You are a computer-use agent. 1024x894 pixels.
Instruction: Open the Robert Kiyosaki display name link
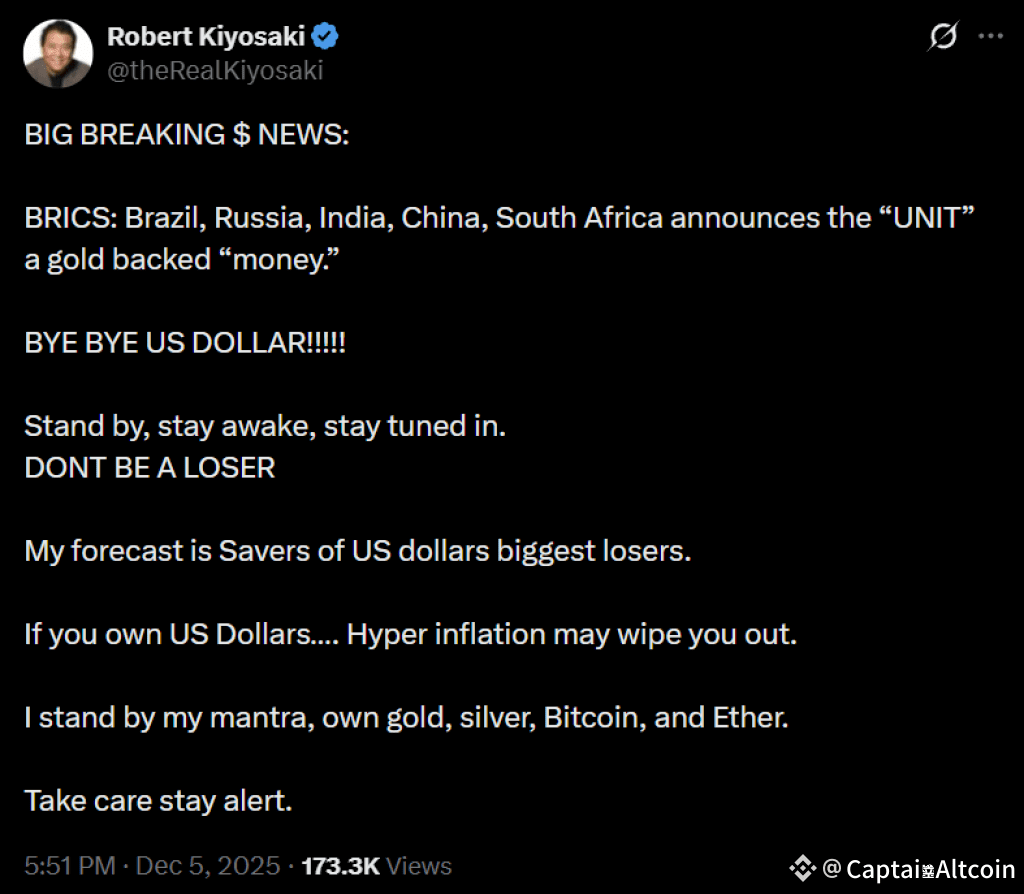tap(208, 37)
